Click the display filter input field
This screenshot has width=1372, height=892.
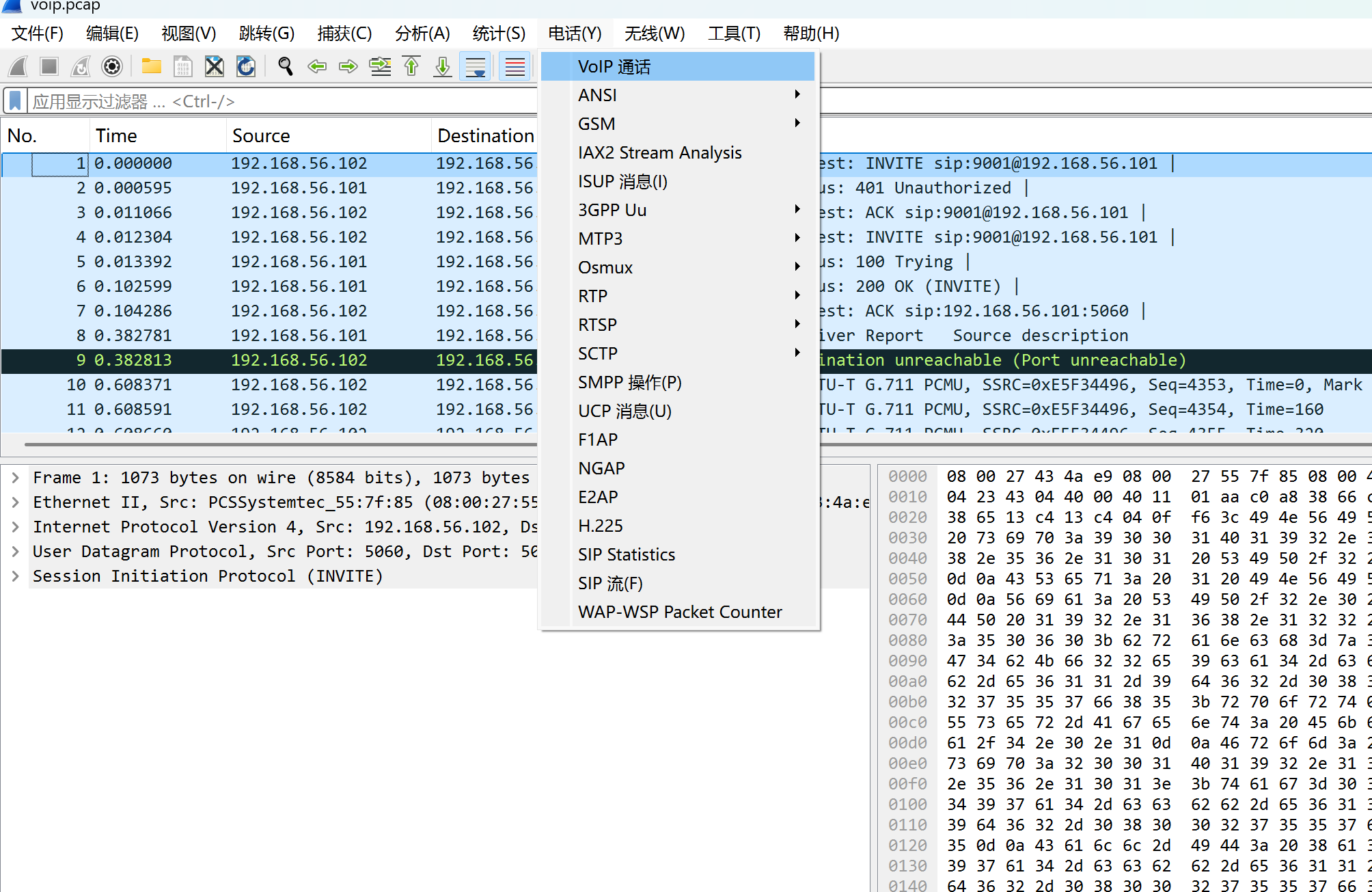[273, 101]
